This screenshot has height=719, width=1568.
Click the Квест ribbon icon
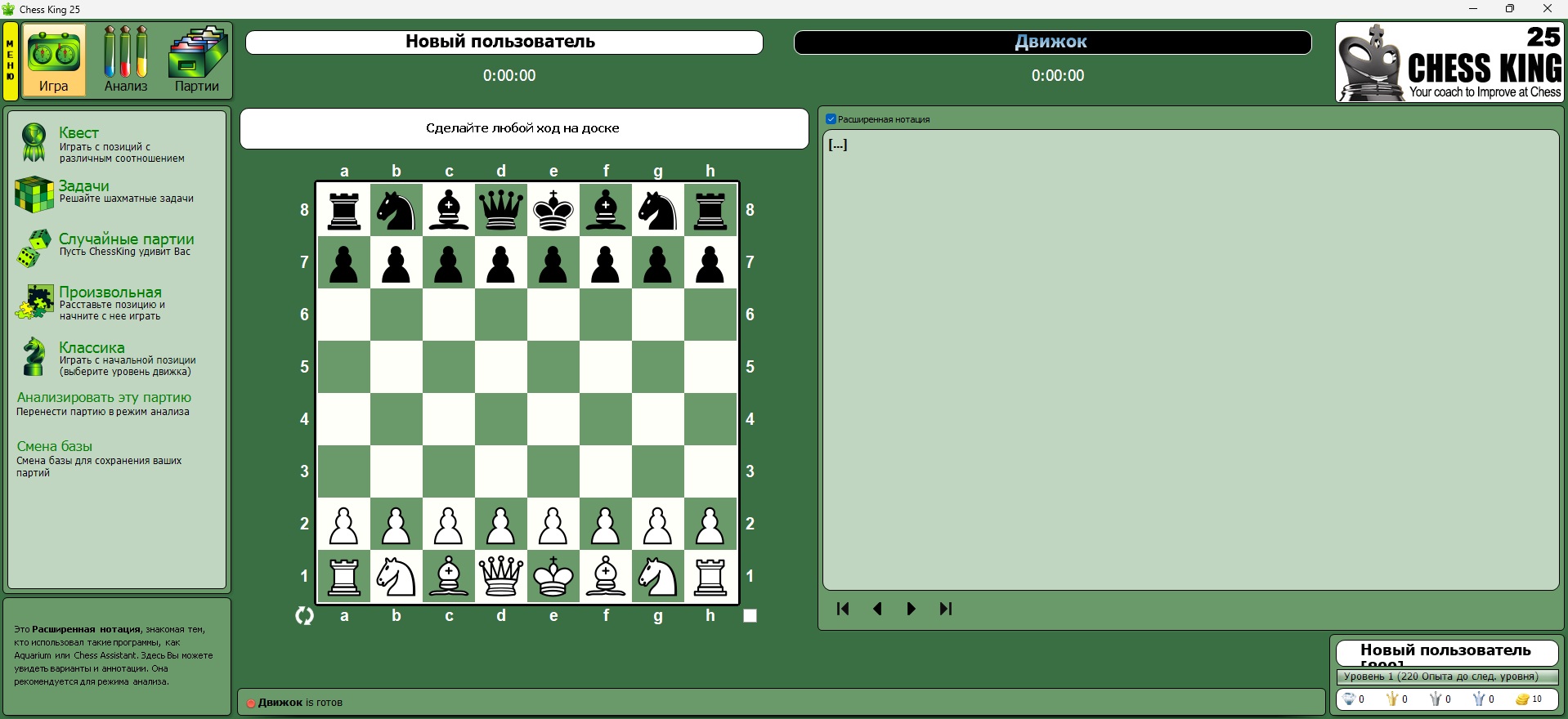click(x=34, y=142)
